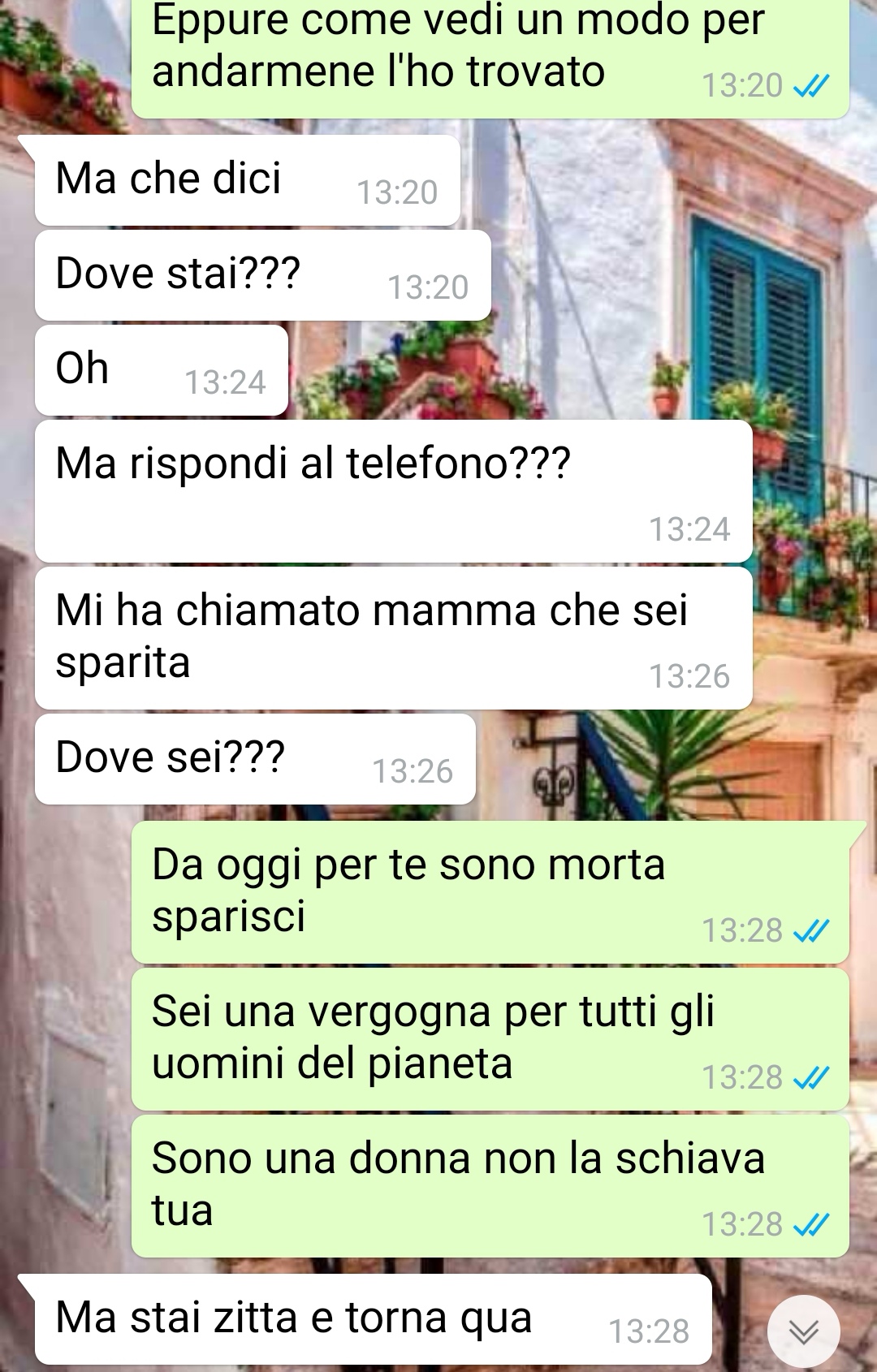Tap the scroll-to-bottom double chevron button
The height and width of the screenshot is (1372, 877).
pos(804,1331)
